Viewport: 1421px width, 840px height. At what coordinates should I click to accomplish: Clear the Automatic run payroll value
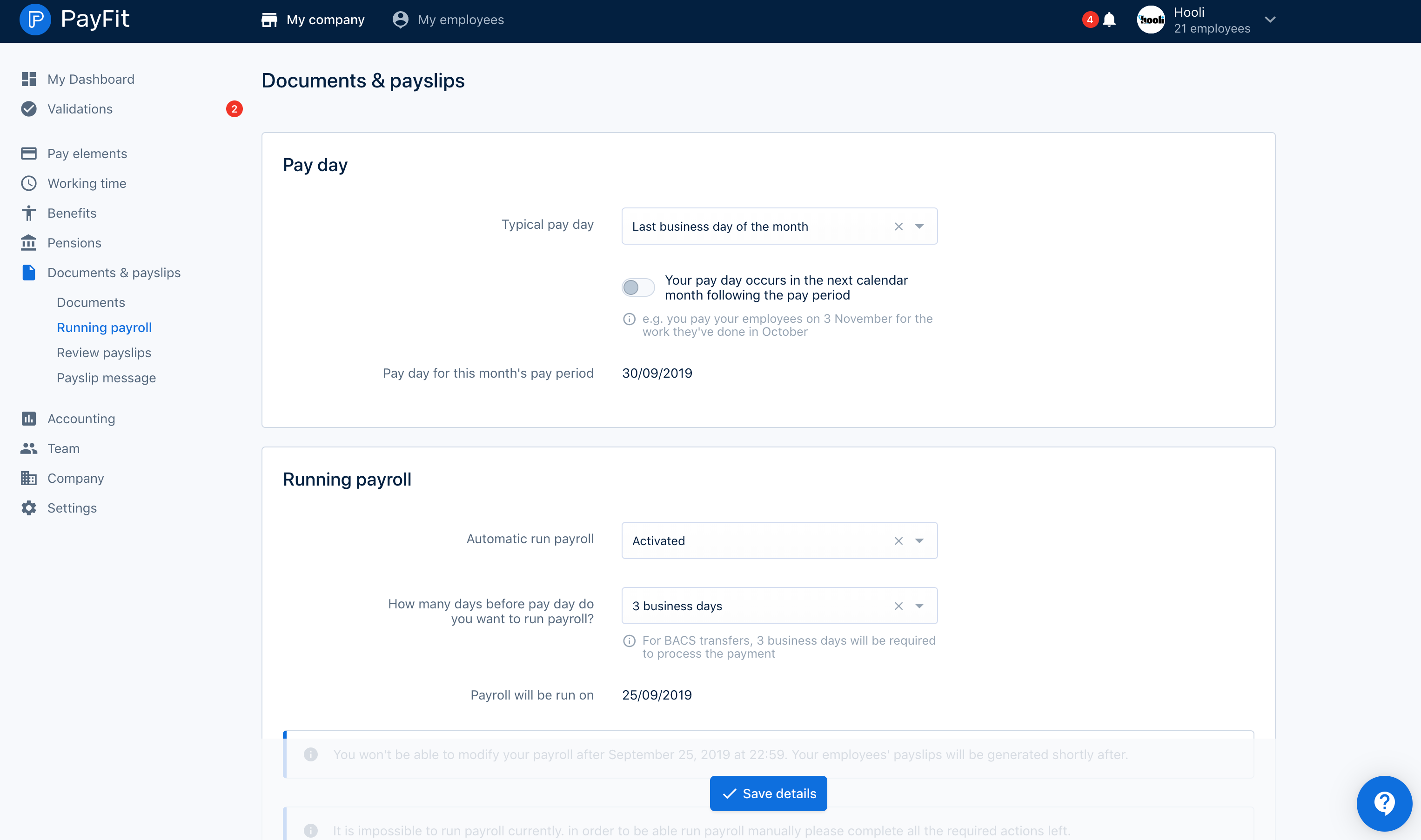tap(898, 540)
